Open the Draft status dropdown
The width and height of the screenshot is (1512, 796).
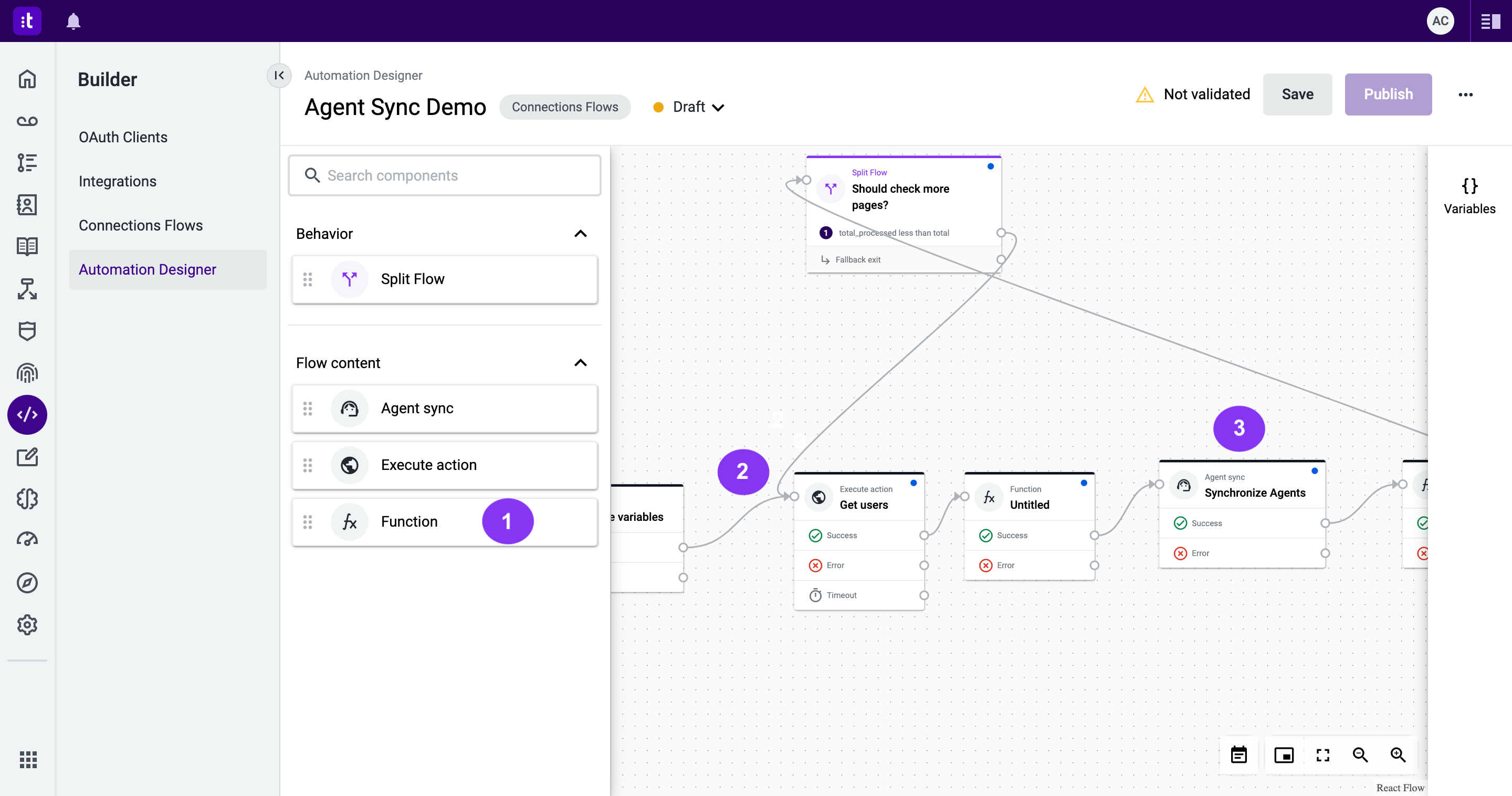tap(689, 107)
